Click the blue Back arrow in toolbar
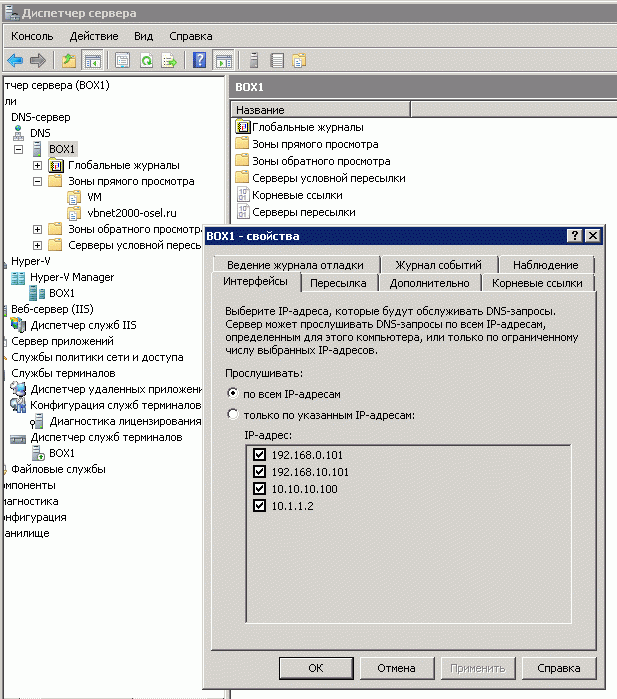This screenshot has height=699, width=617. pos(15,60)
